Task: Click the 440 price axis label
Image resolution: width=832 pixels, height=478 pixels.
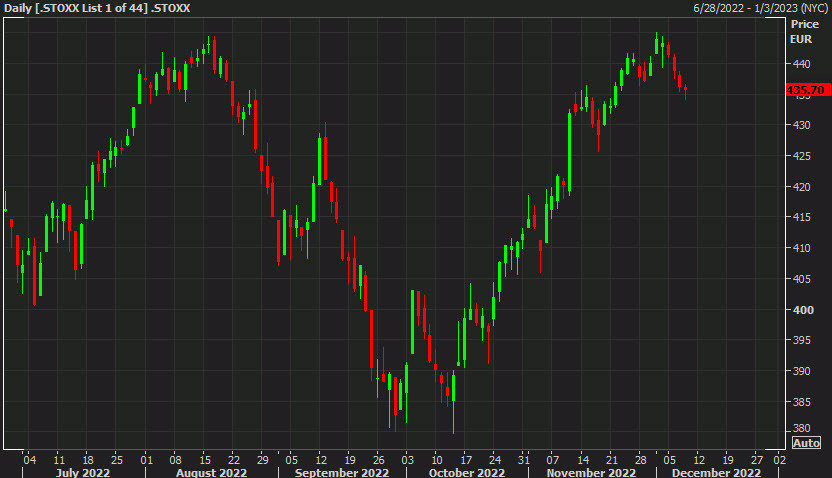Action: (x=801, y=64)
